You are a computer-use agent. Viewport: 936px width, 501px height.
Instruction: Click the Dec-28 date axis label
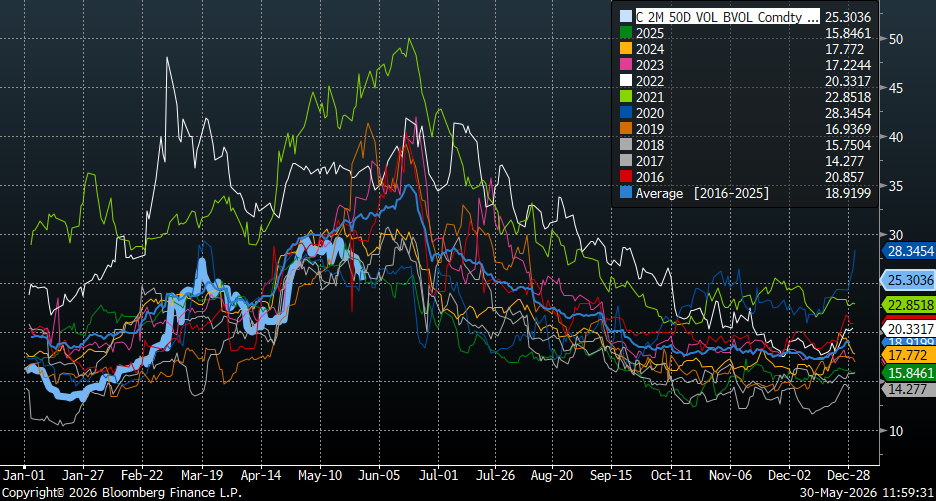(847, 475)
